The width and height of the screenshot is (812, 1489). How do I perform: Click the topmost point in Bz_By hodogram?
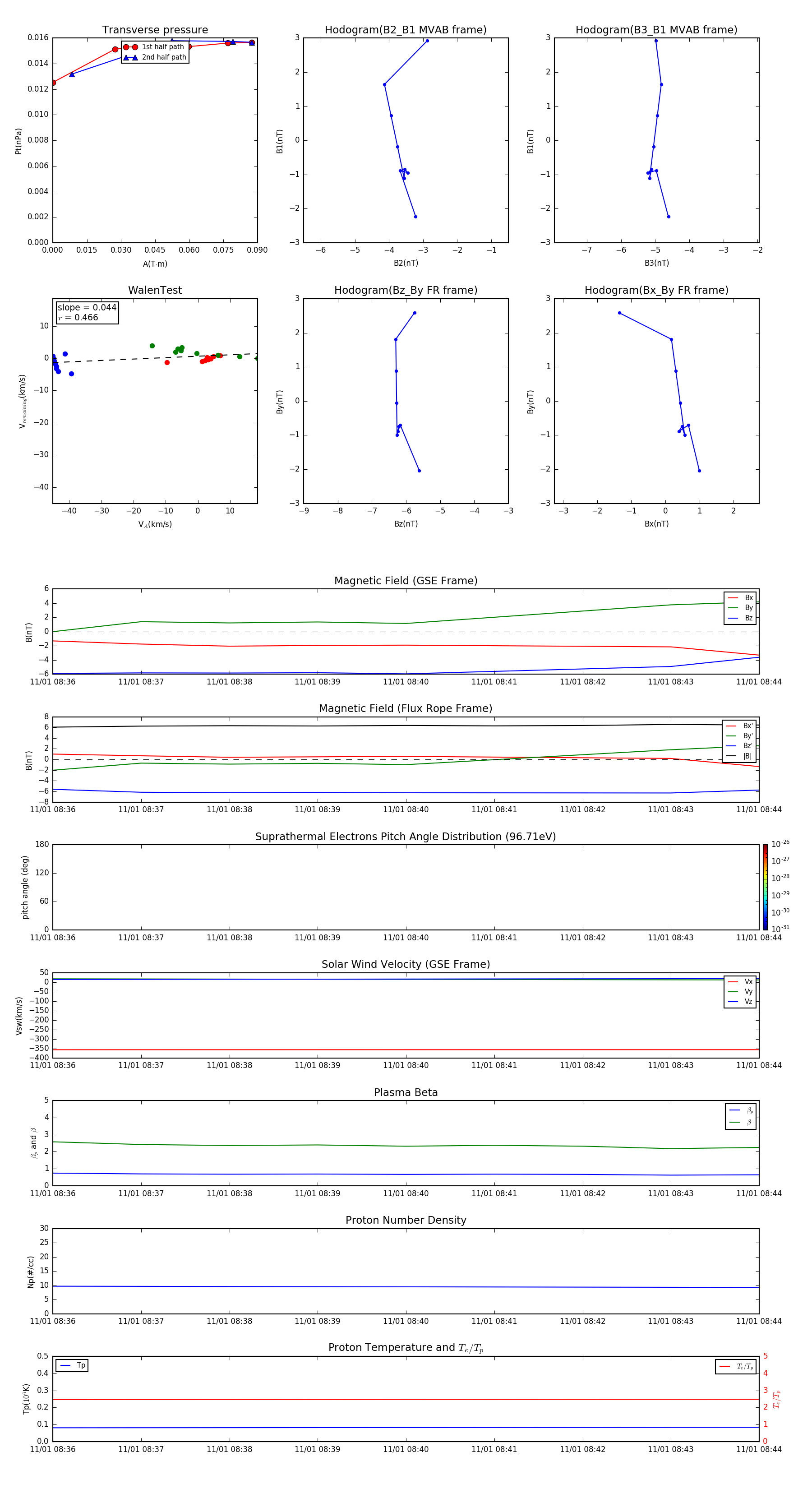415,313
